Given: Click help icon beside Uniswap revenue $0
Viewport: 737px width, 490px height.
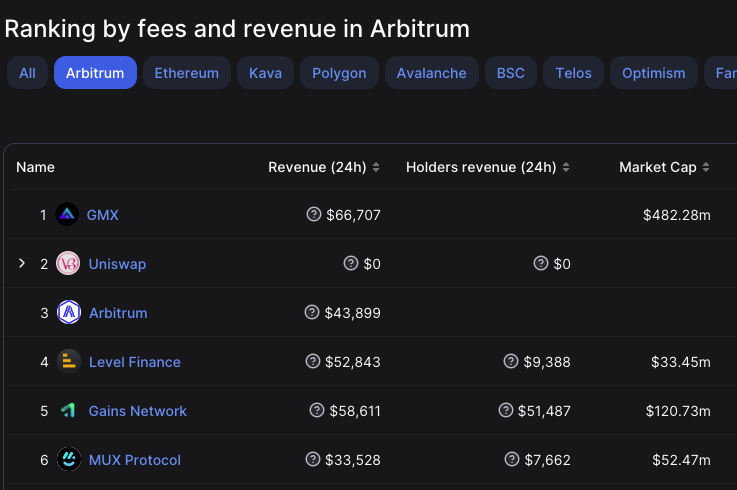Looking at the screenshot, I should pos(351,263).
